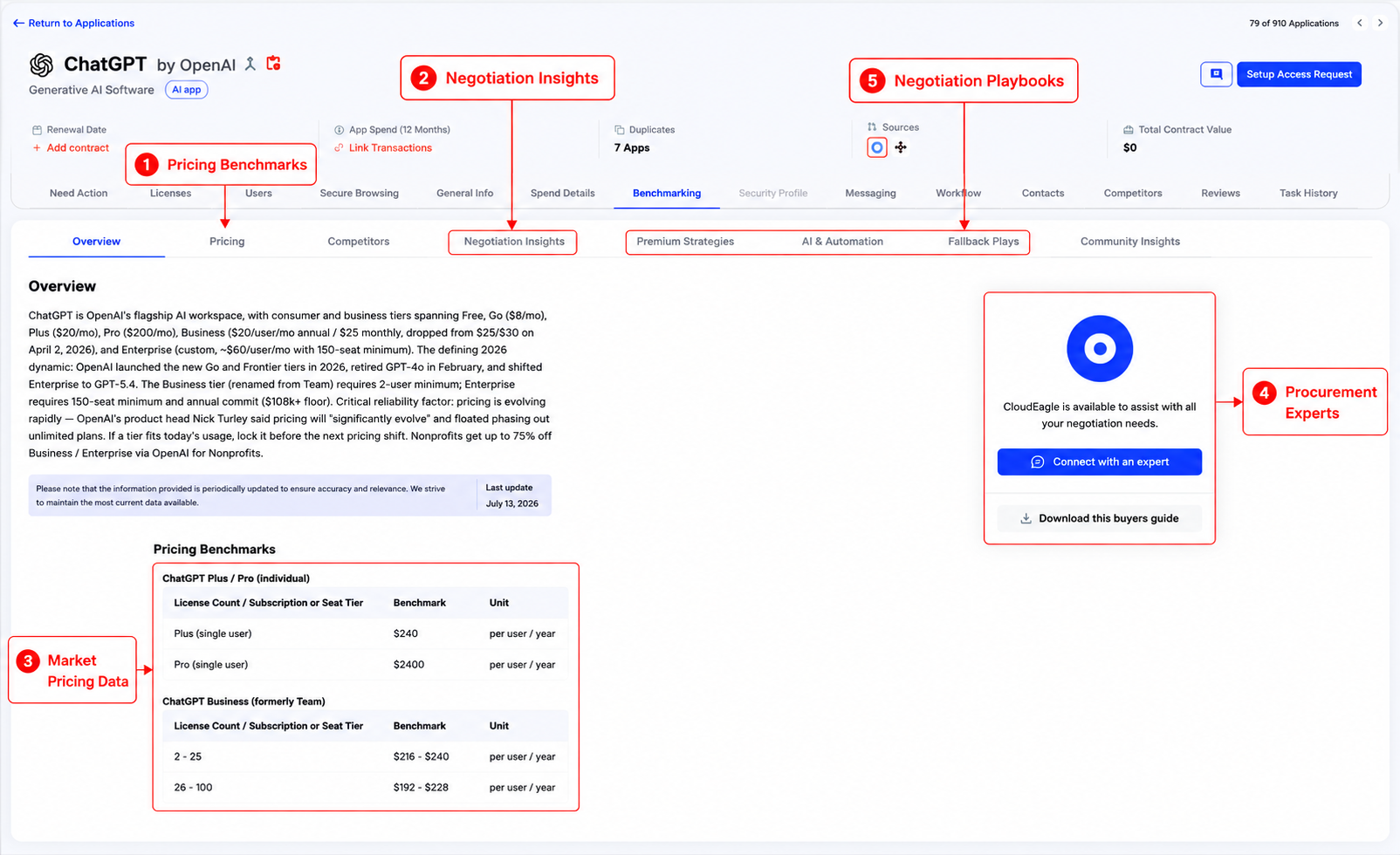
Task: Open the Fallback Plays sub-tab
Action: click(x=984, y=242)
